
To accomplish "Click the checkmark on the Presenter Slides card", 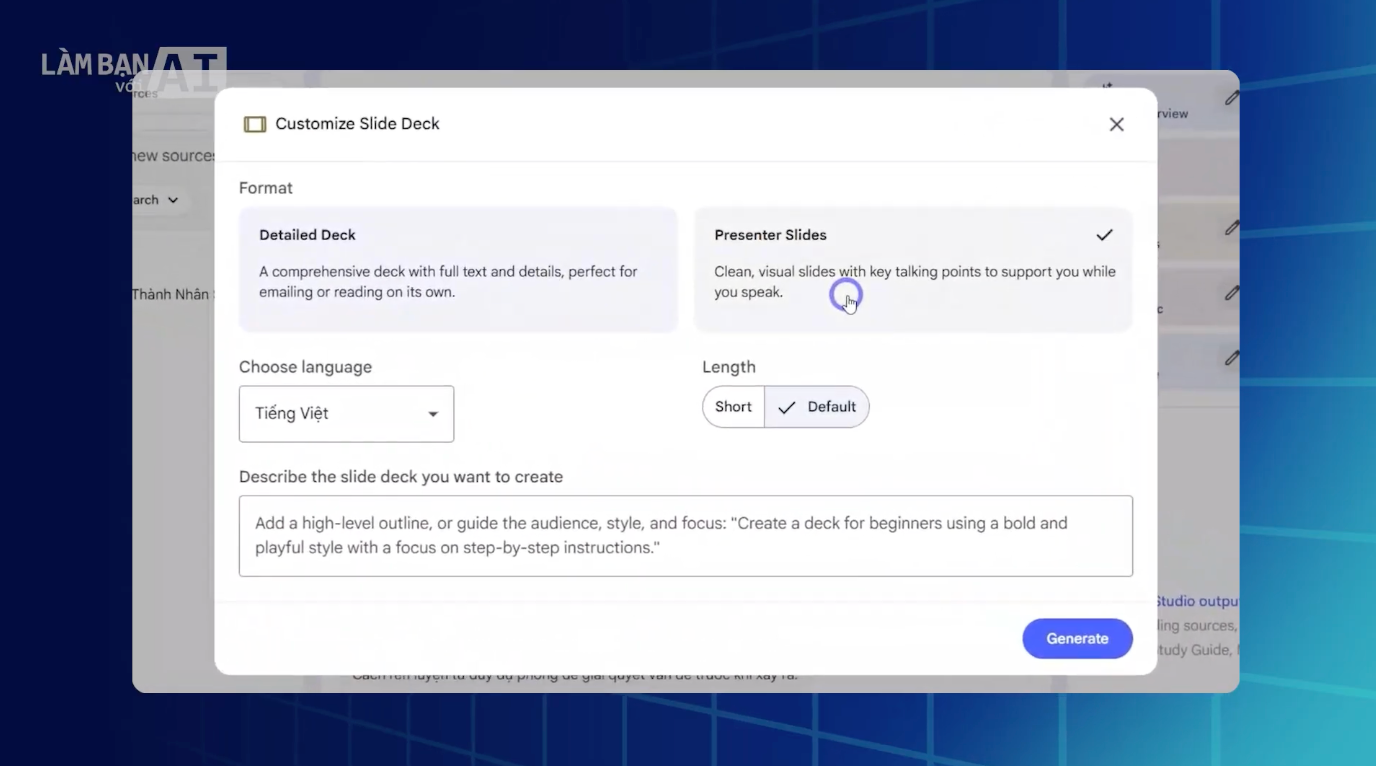I will pyautogui.click(x=1104, y=235).
